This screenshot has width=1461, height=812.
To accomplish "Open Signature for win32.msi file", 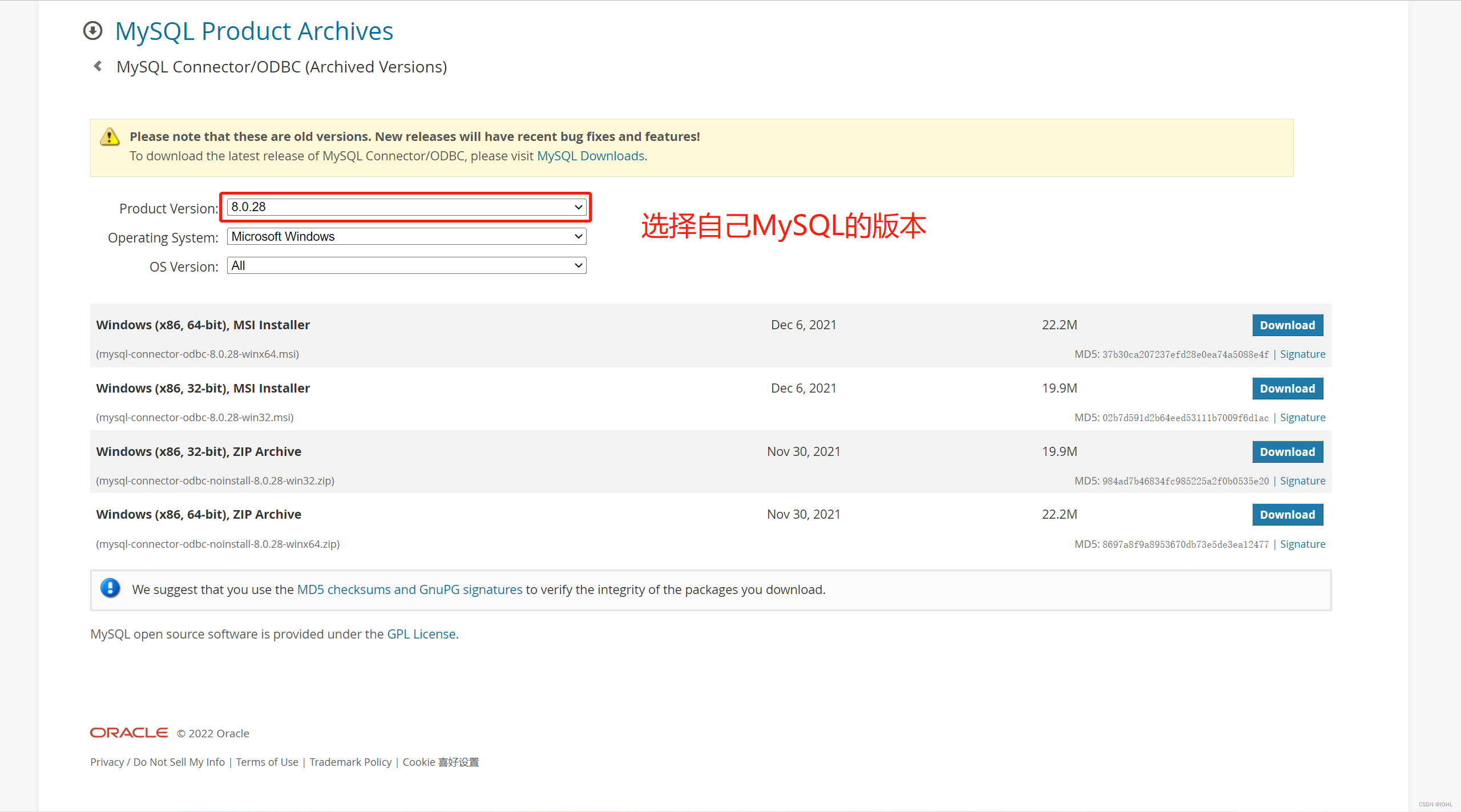I will [x=1302, y=417].
